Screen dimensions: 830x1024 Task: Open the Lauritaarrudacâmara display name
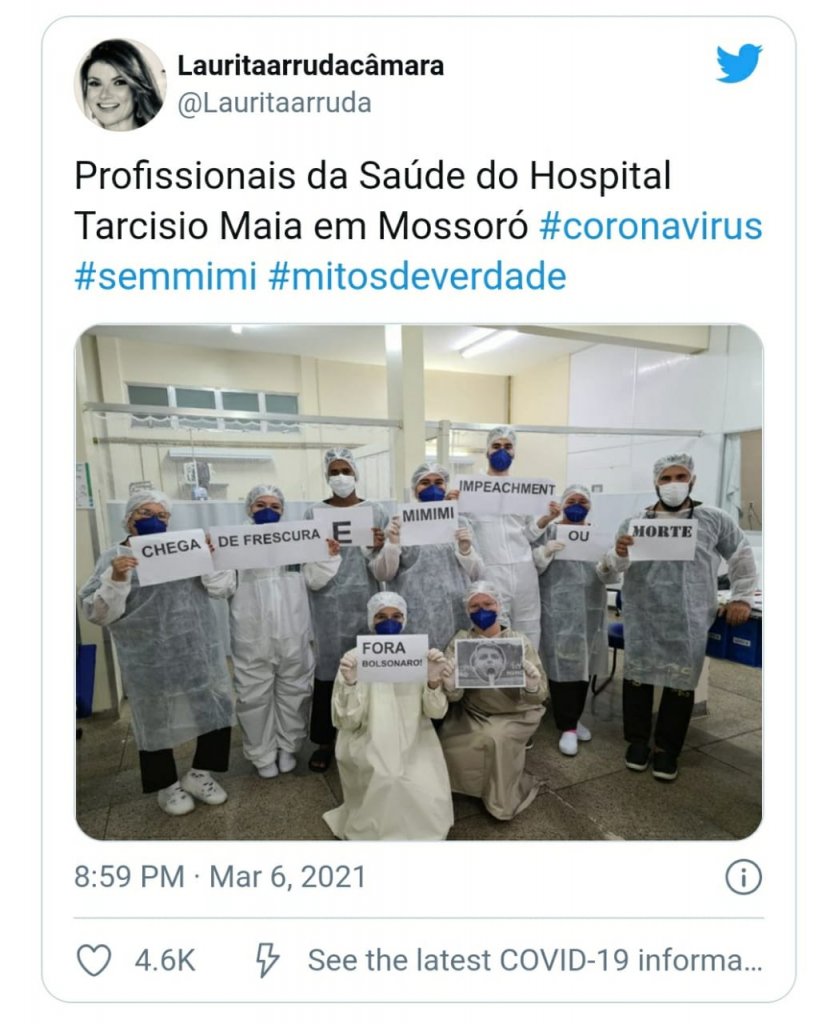311,65
